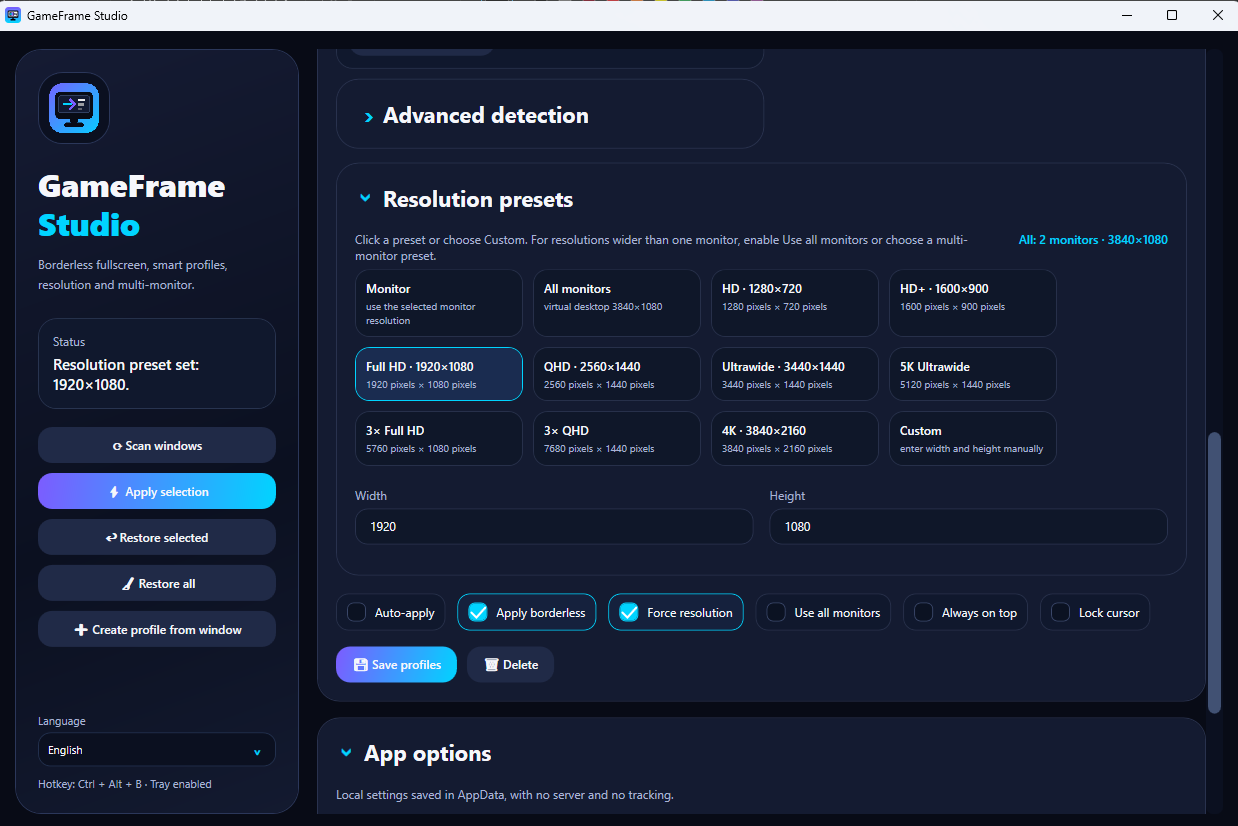Select the 5K Ultrawide preset
The width and height of the screenshot is (1238, 826).
coord(973,374)
